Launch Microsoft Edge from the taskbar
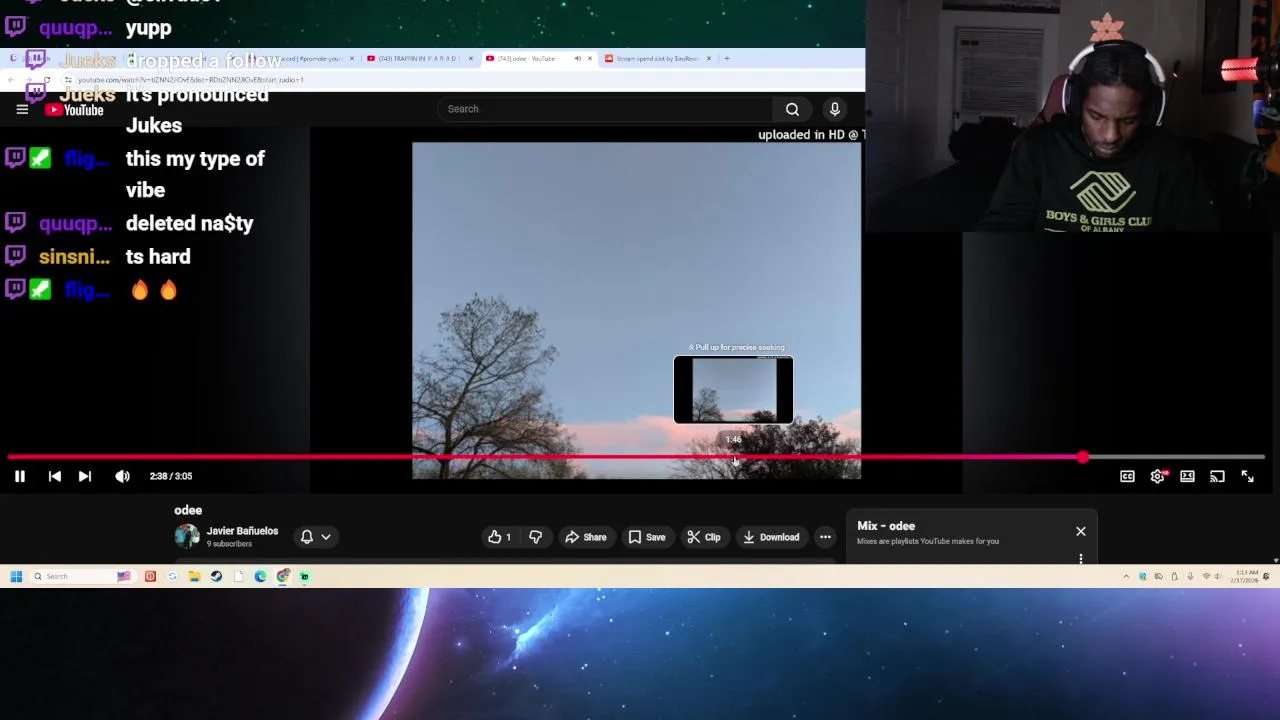 click(260, 576)
